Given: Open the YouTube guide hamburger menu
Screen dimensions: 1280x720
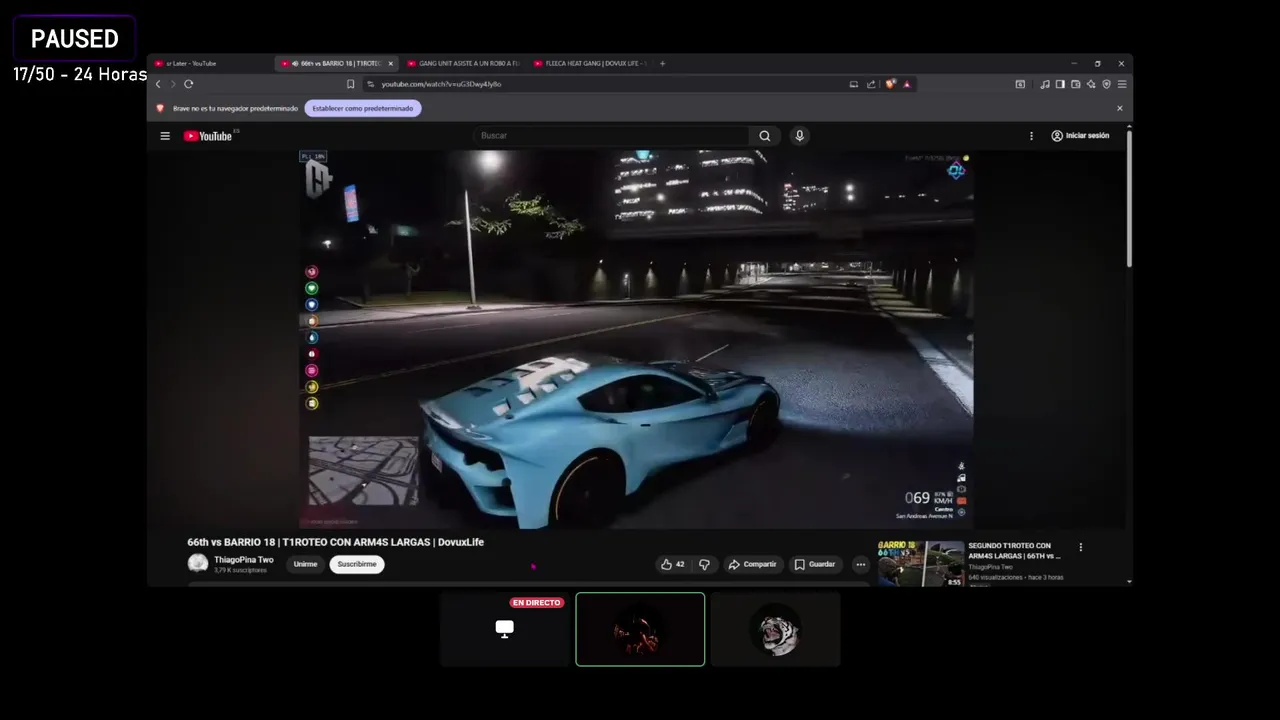Looking at the screenshot, I should [165, 136].
